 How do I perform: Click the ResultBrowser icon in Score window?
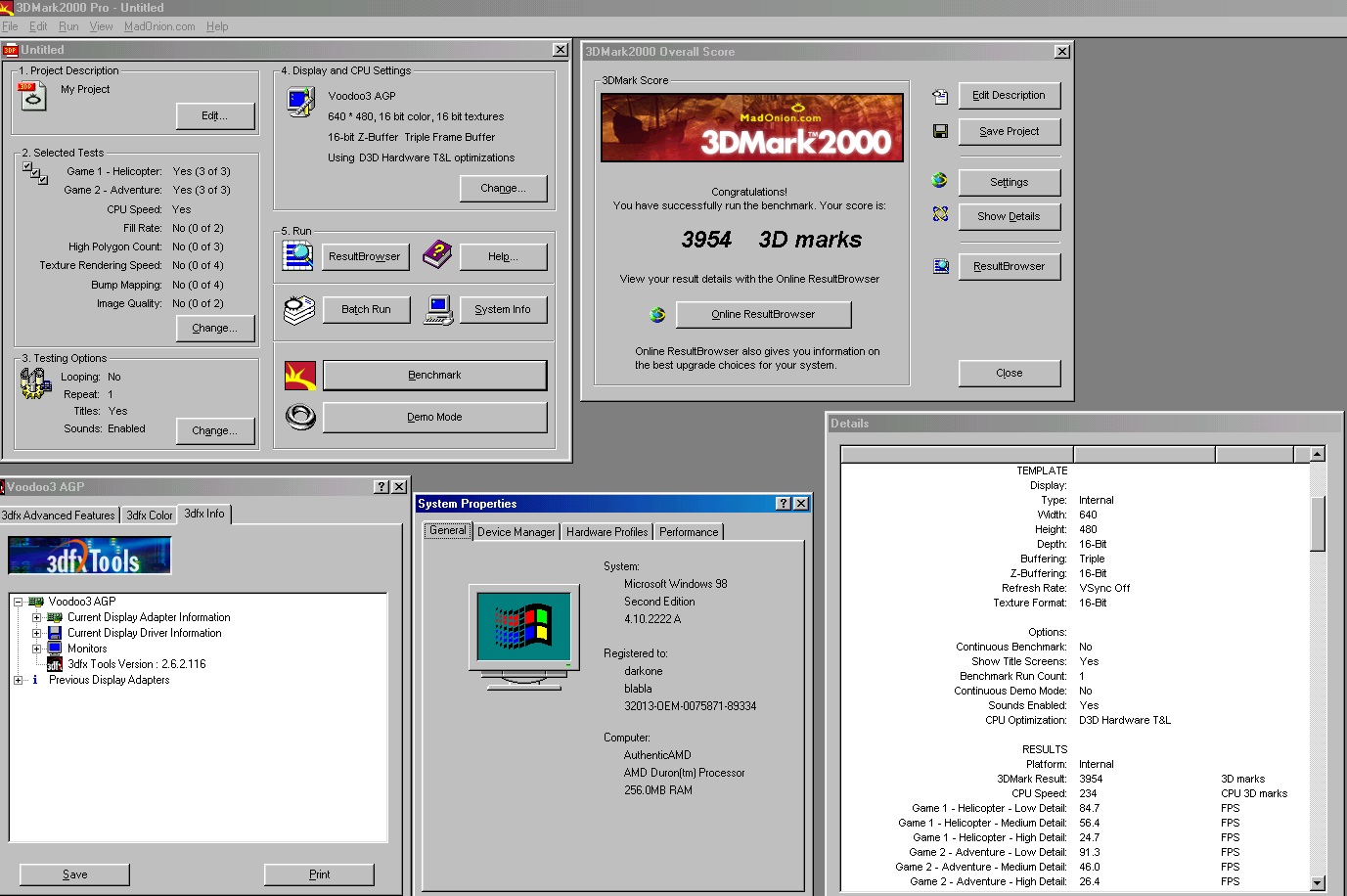click(941, 266)
